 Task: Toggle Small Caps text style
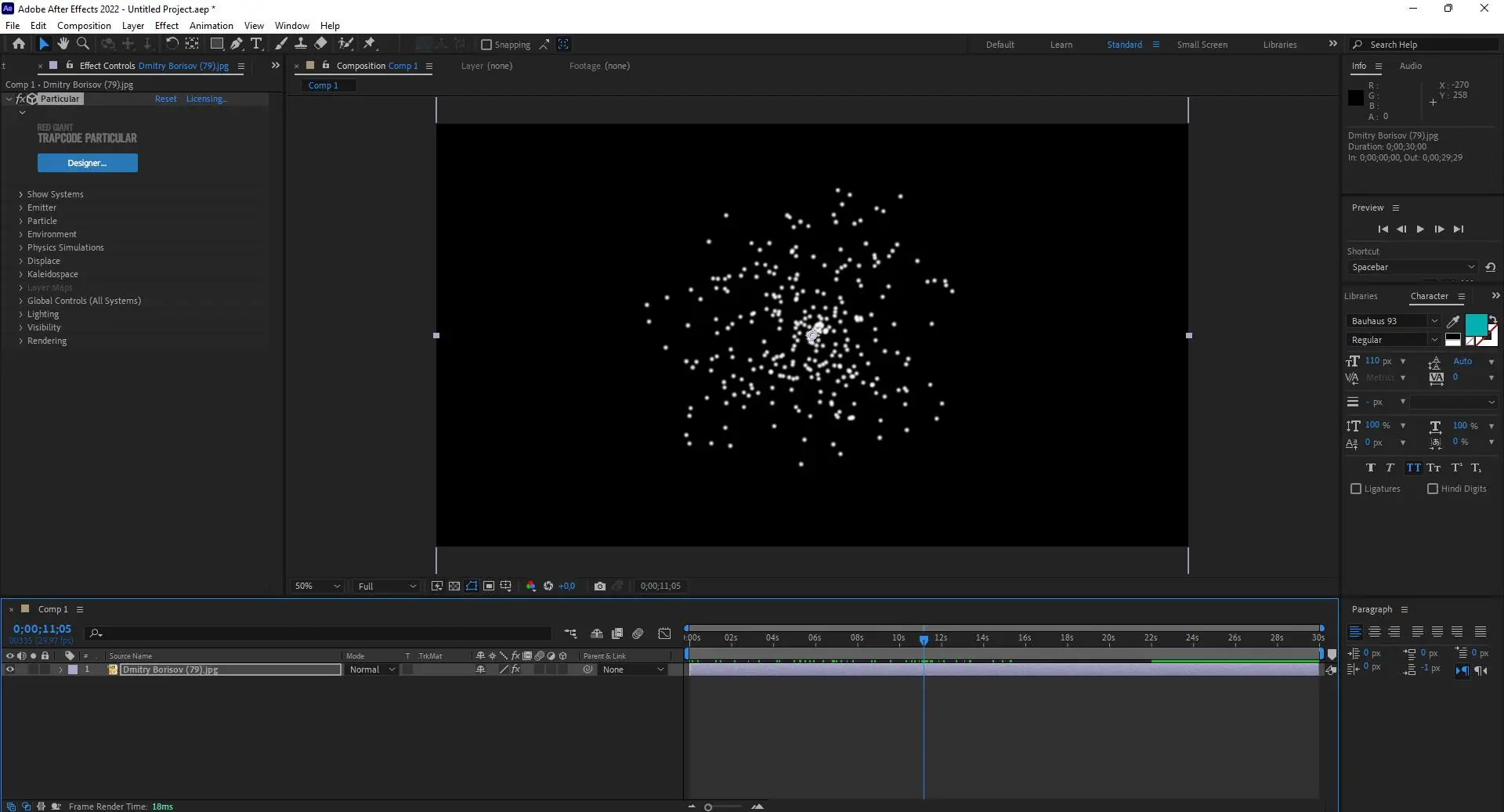(x=1433, y=467)
